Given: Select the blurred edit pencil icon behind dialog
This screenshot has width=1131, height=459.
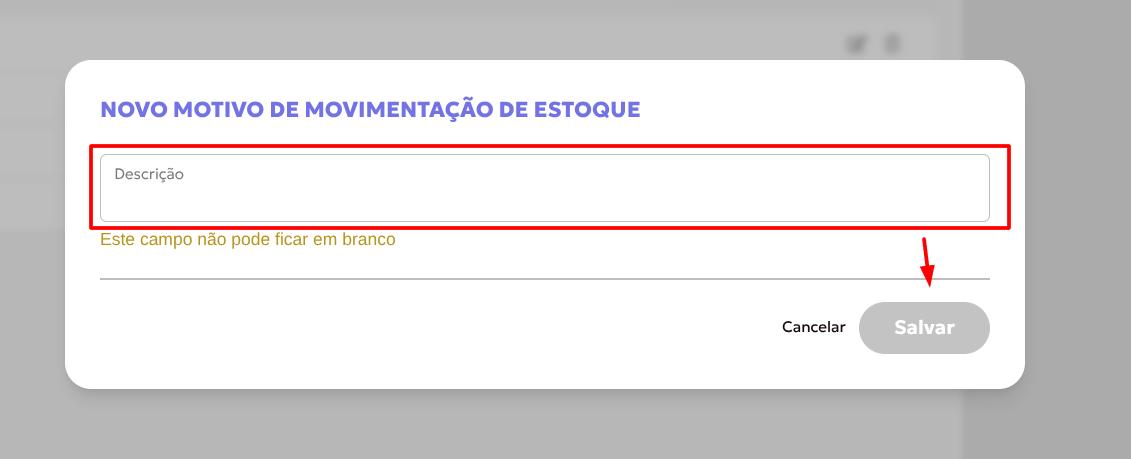Looking at the screenshot, I should (x=856, y=44).
